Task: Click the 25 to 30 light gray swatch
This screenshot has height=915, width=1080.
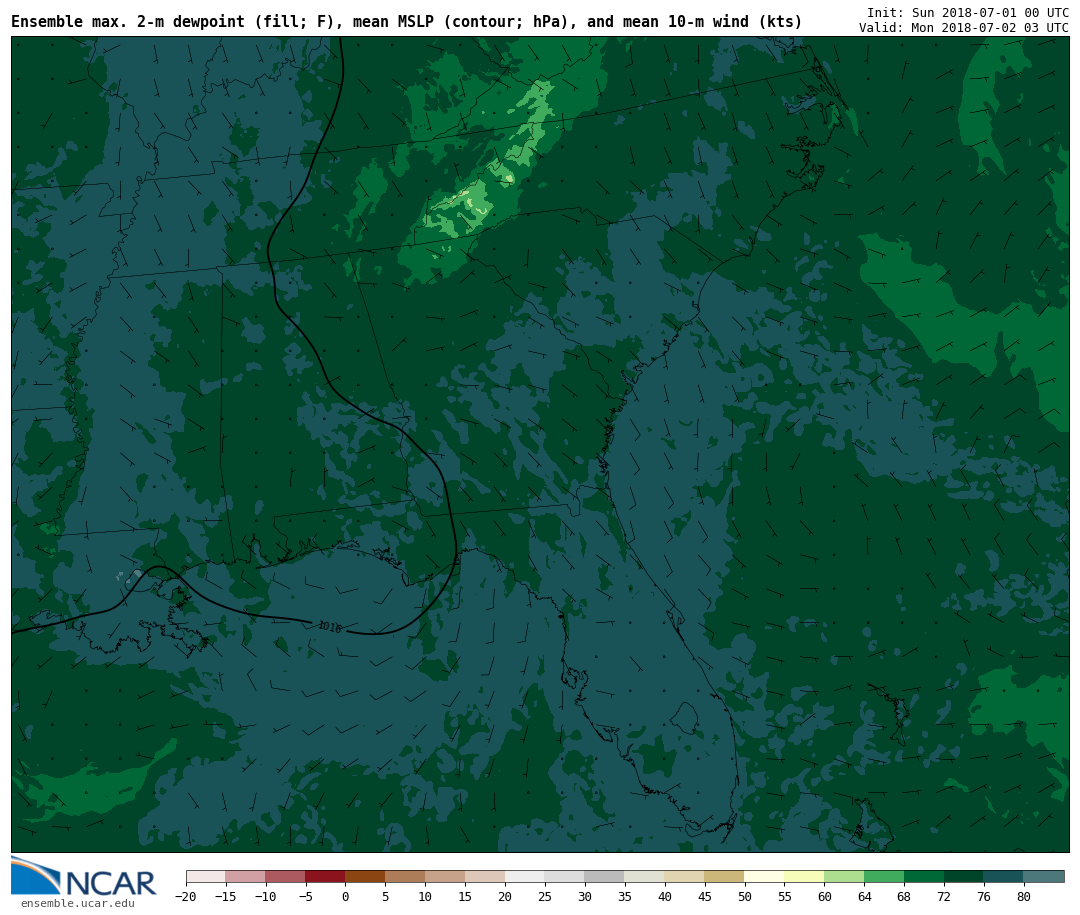Action: point(565,877)
